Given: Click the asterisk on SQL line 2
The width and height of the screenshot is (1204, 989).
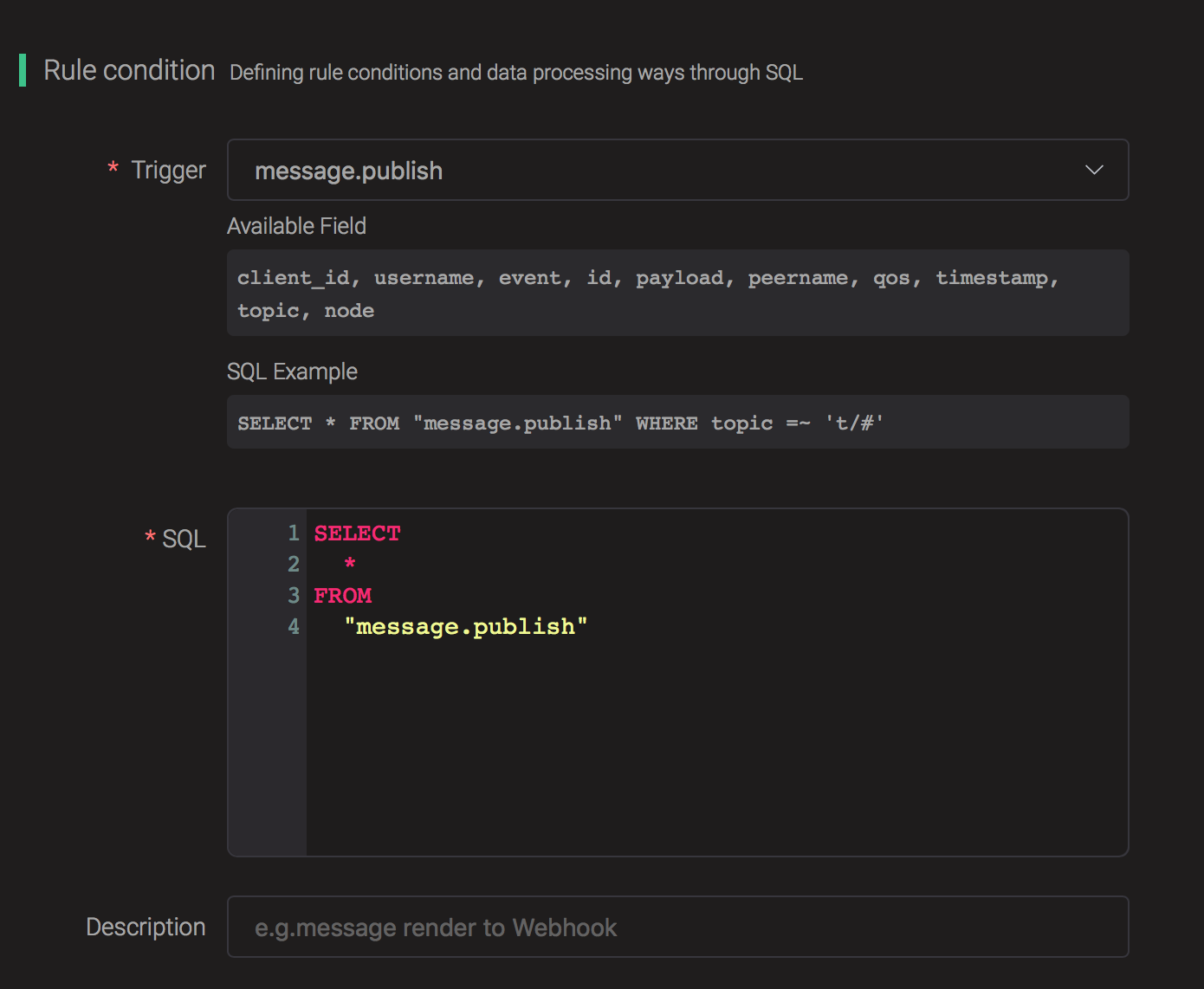Looking at the screenshot, I should (350, 564).
